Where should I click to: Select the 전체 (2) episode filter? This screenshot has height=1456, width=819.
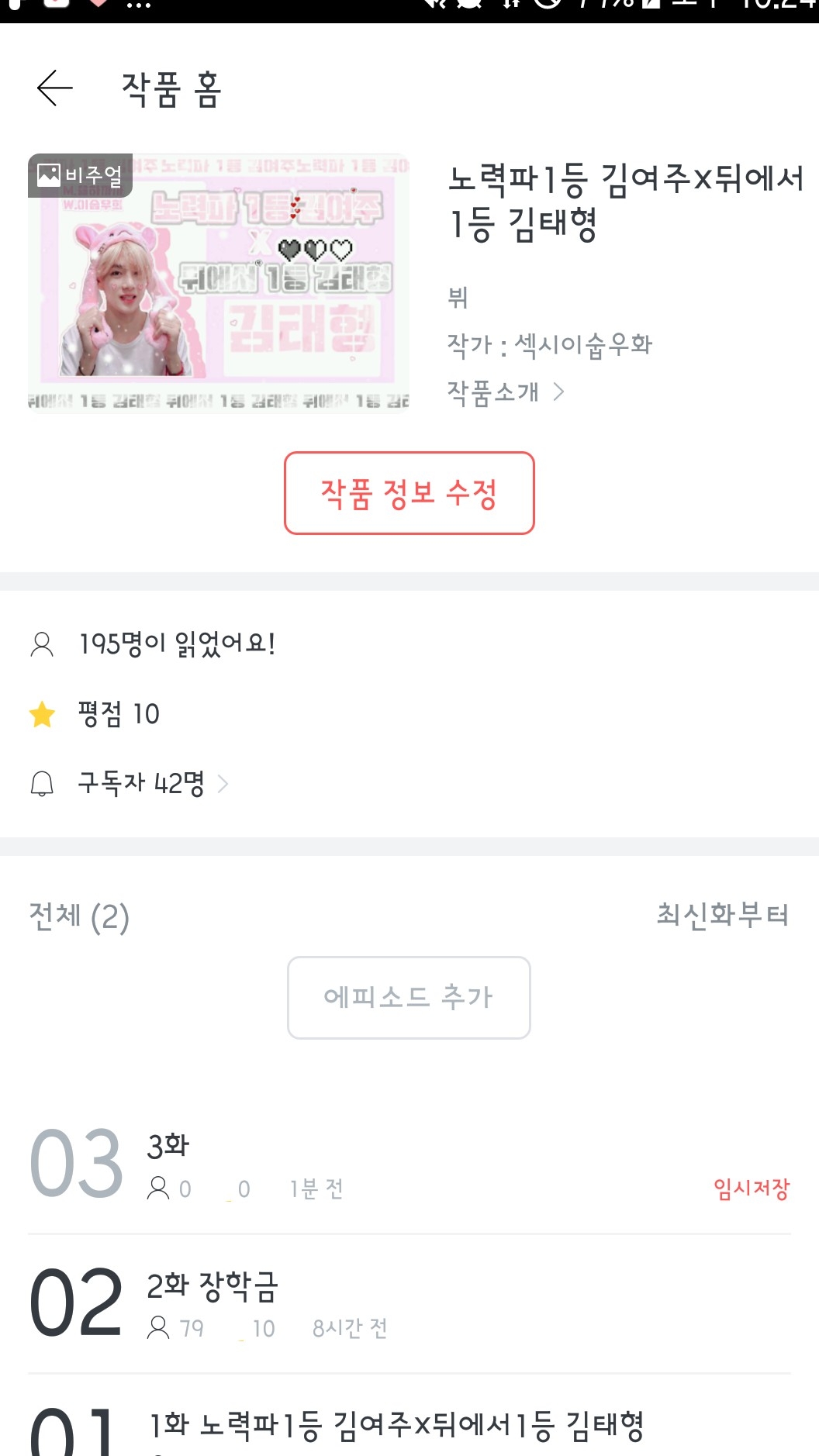click(79, 916)
